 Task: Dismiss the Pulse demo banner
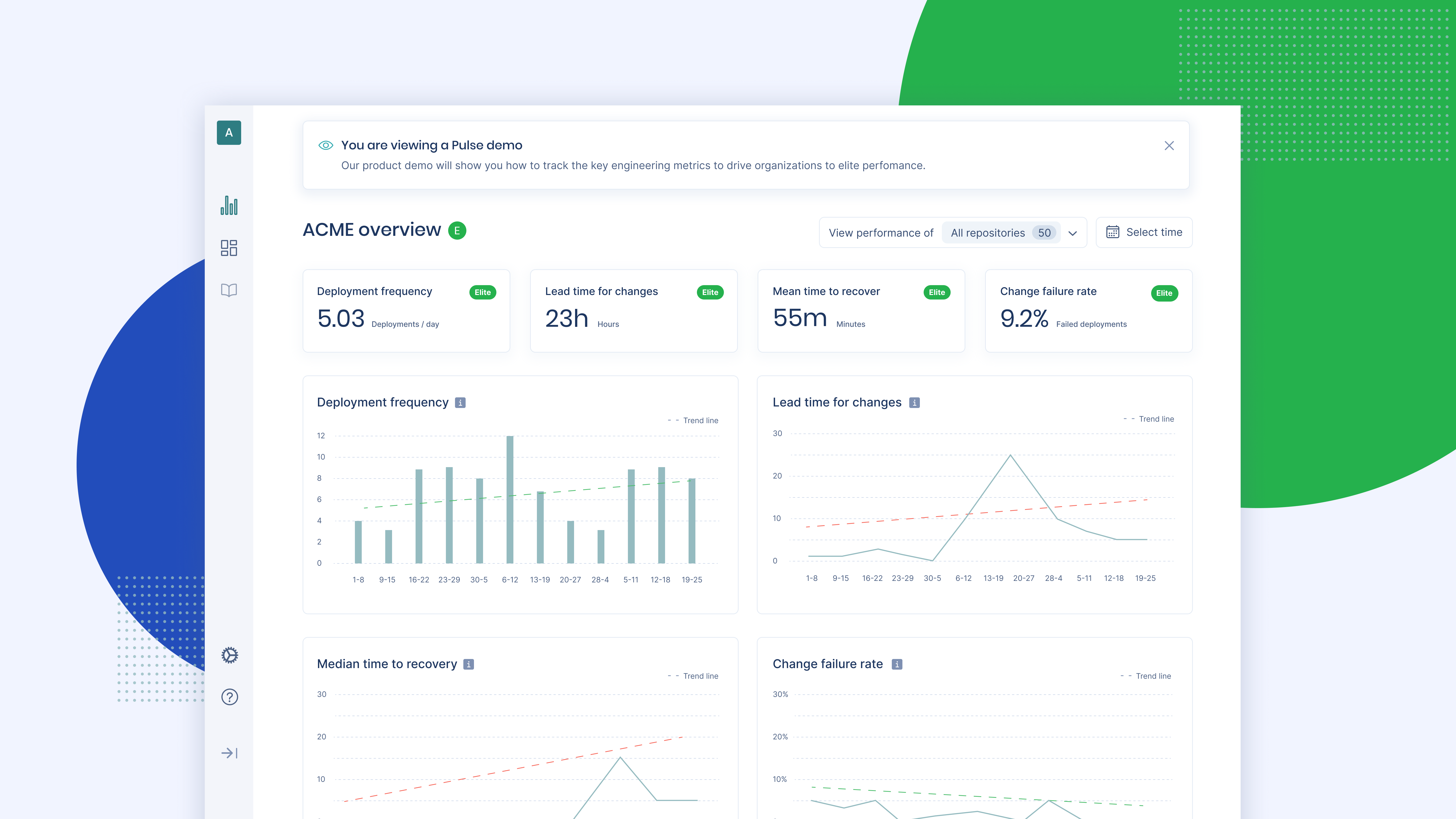coord(1169,146)
